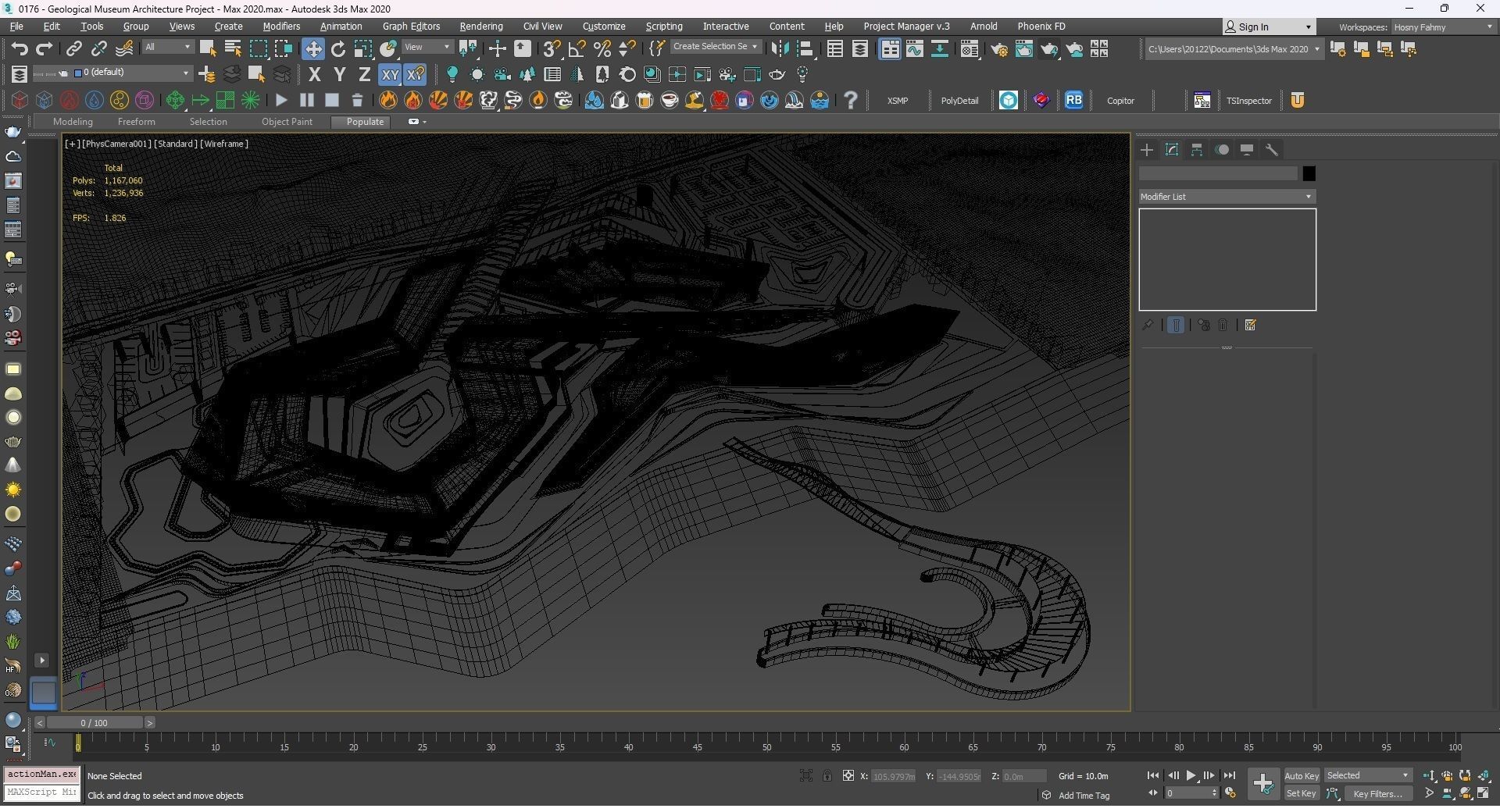
Task: Click the XSMP toolbar button
Action: [x=898, y=101]
